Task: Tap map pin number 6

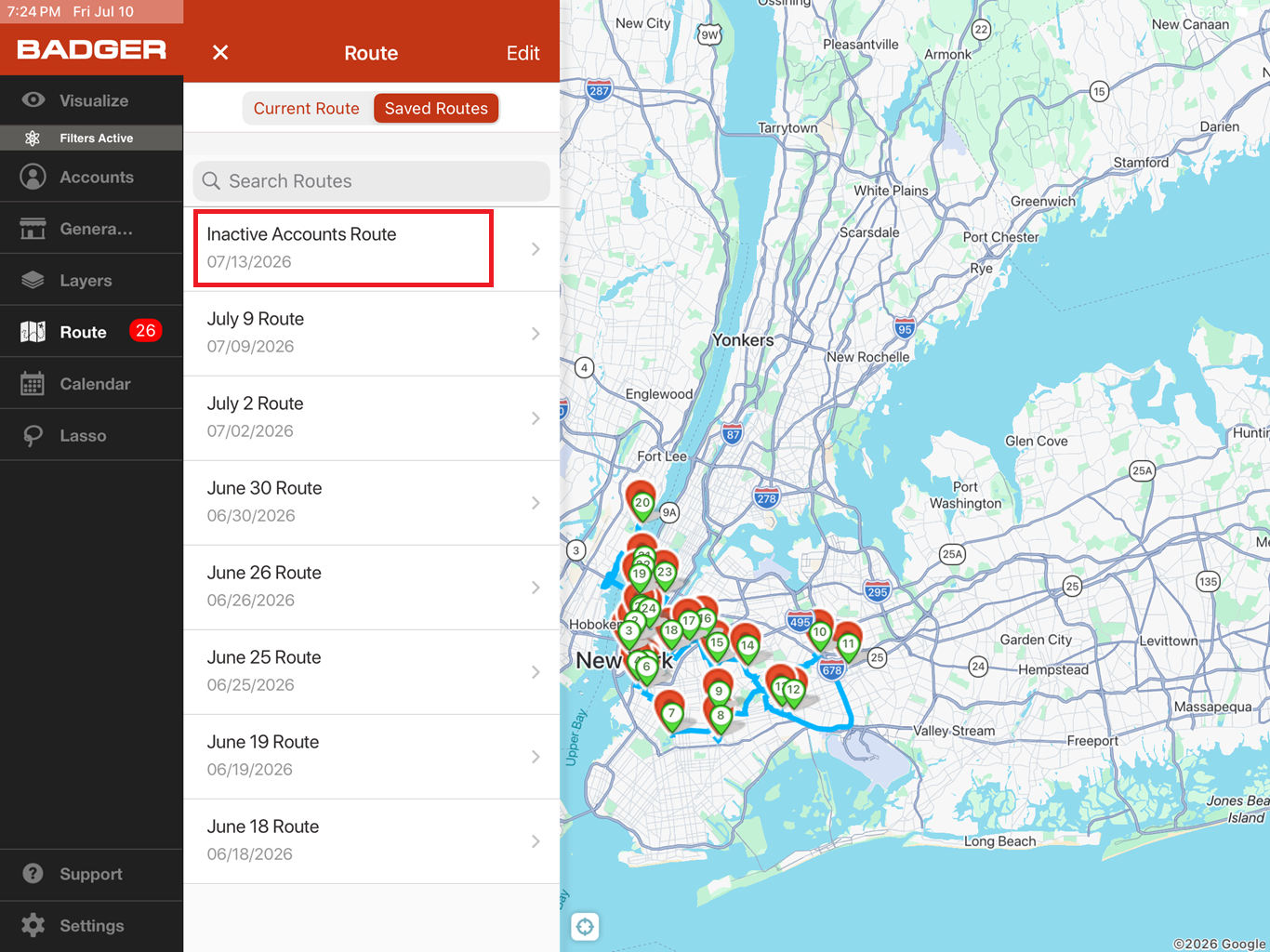Action: 646,666
